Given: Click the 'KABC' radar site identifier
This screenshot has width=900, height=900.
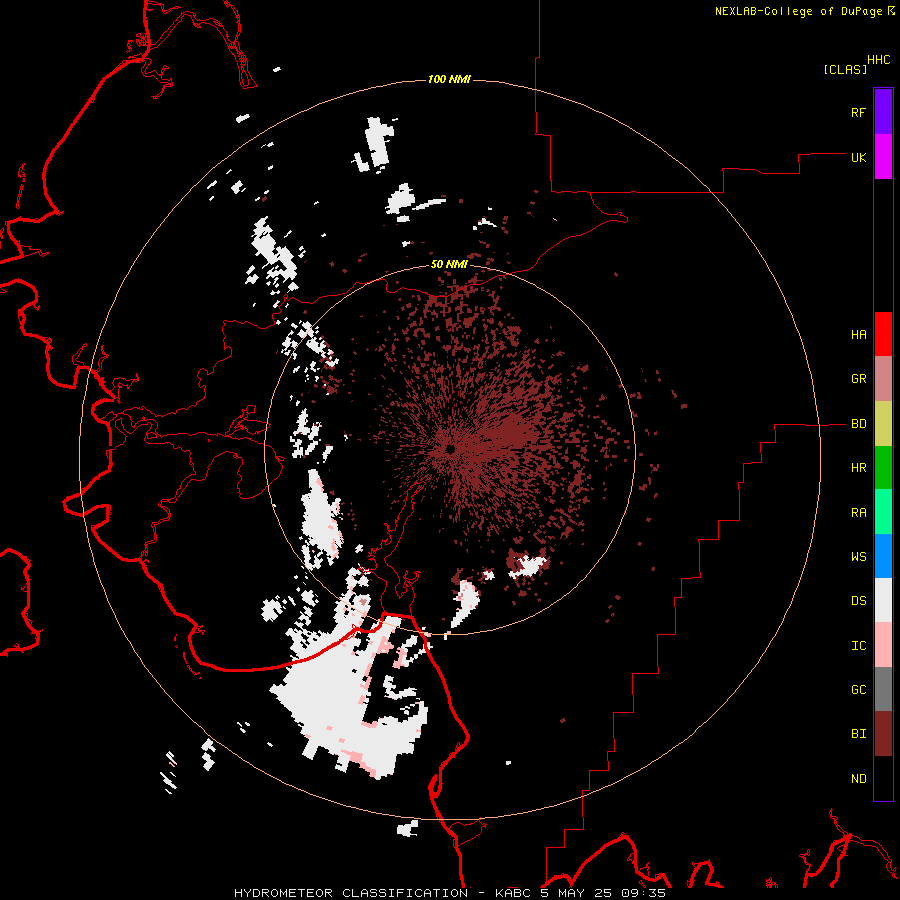Looking at the screenshot, I should (513, 893).
